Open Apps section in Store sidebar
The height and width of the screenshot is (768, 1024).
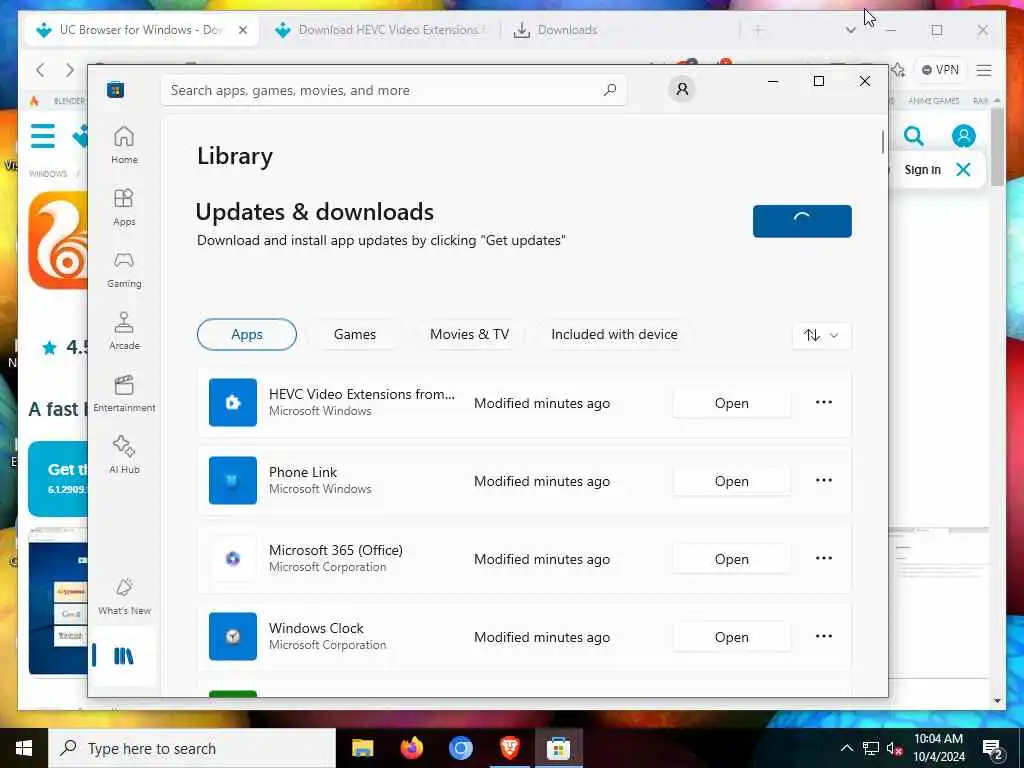pyautogui.click(x=124, y=207)
